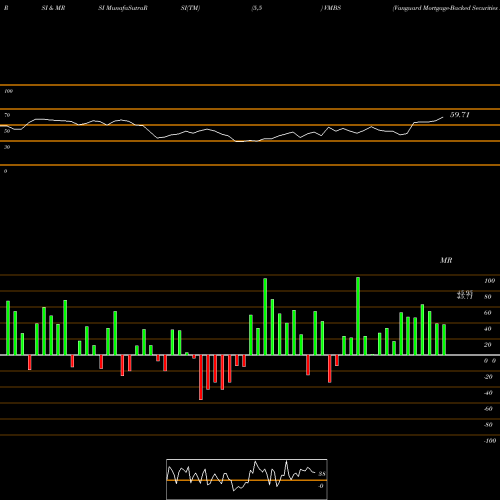Click the longest red negative MR bar

pyautogui.click(x=201, y=377)
